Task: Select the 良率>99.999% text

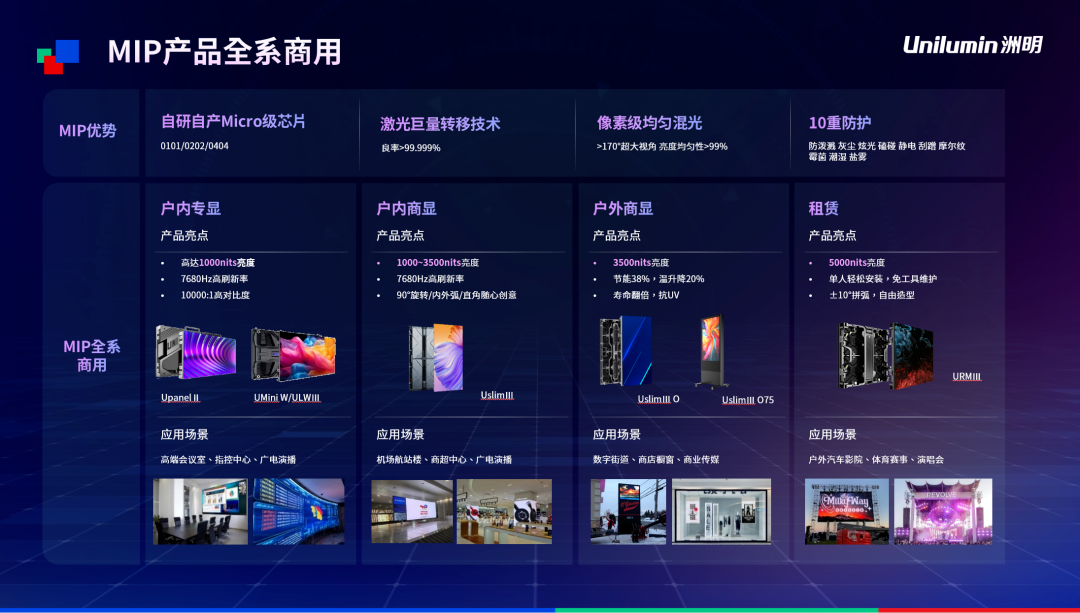Action: point(411,148)
